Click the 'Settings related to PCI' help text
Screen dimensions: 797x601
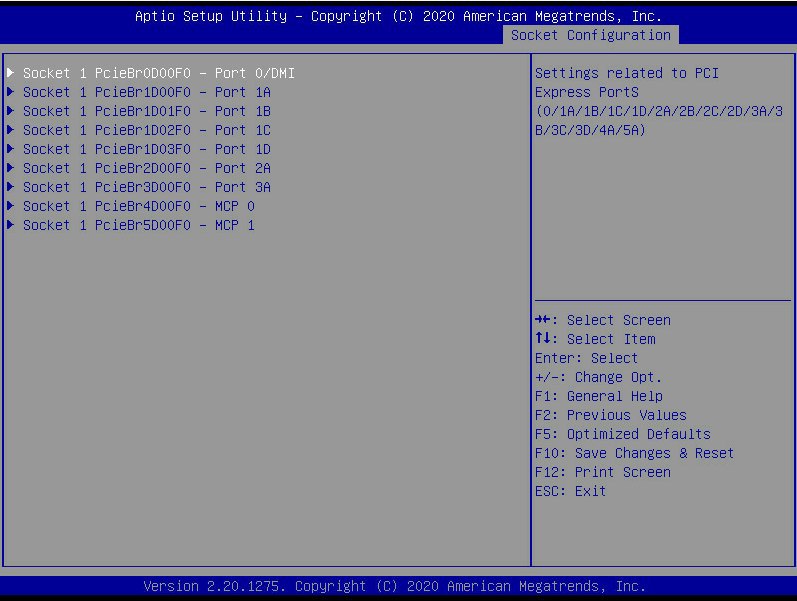627,73
